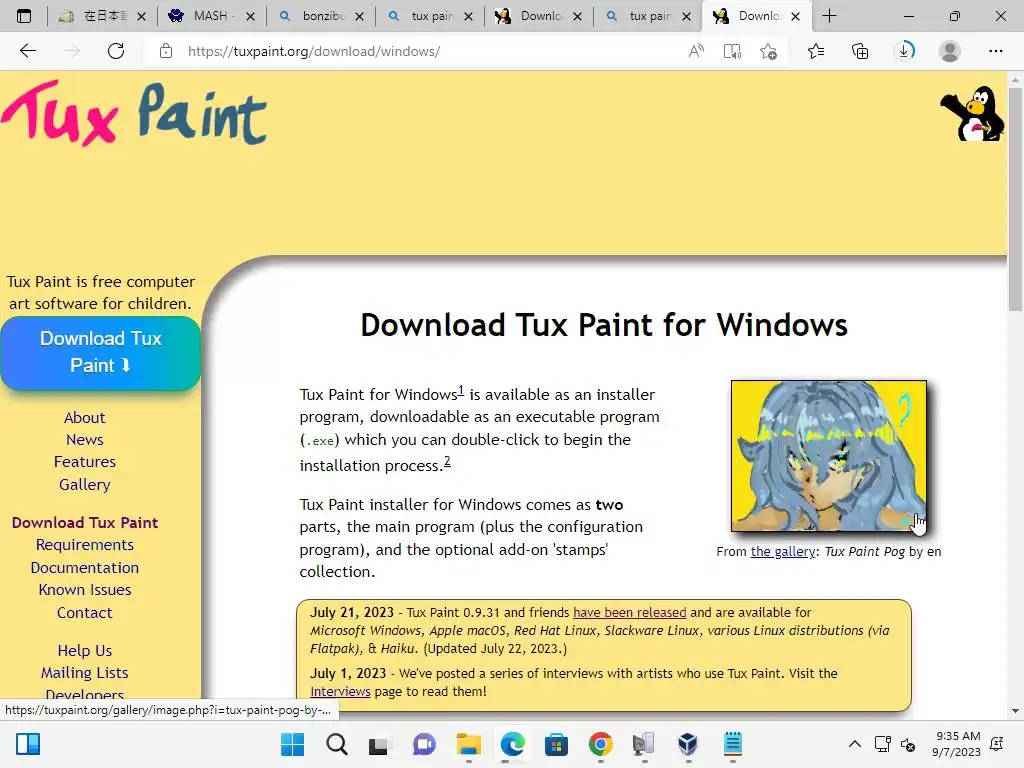Switch to Microsoft Edge on the taskbar

coord(513,744)
